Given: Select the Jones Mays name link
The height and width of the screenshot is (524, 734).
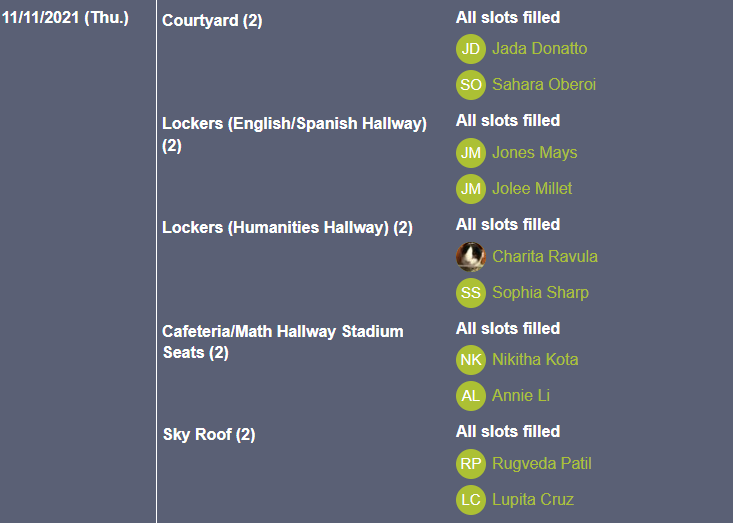Looking at the screenshot, I should tap(534, 153).
